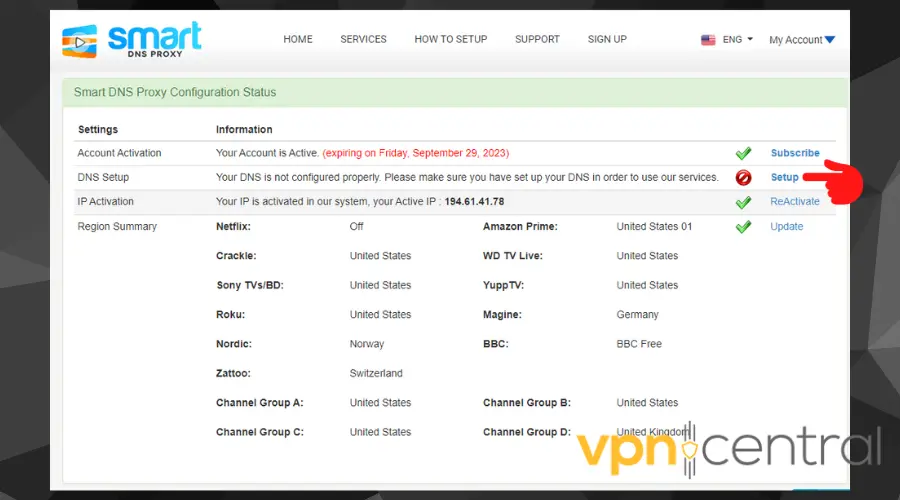
Task: Click the DNS not configured properly message
Action: click(x=467, y=177)
